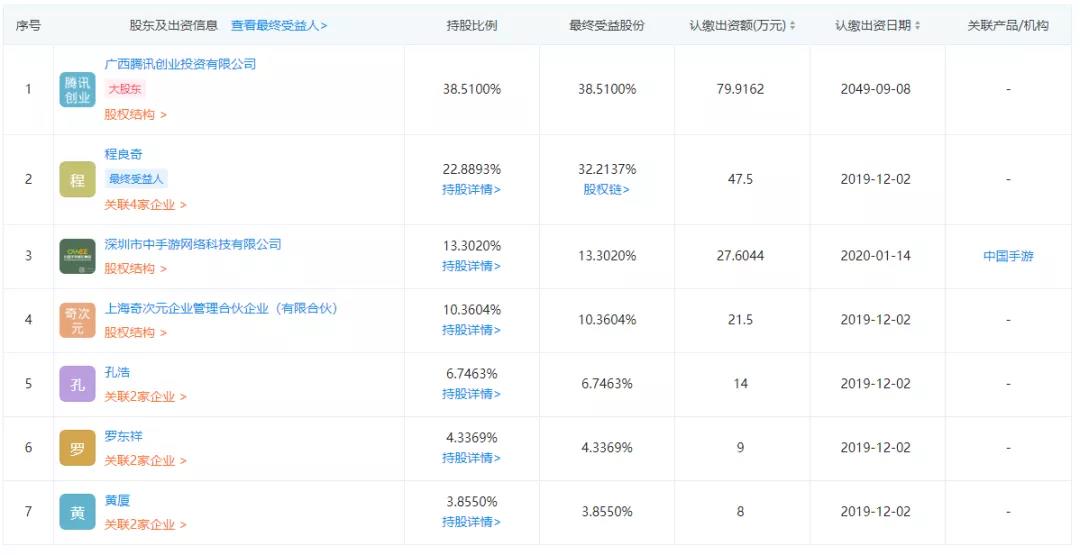The height and width of the screenshot is (555, 1080).
Task: Open 中国手游 related product link
Action: click(x=1008, y=256)
